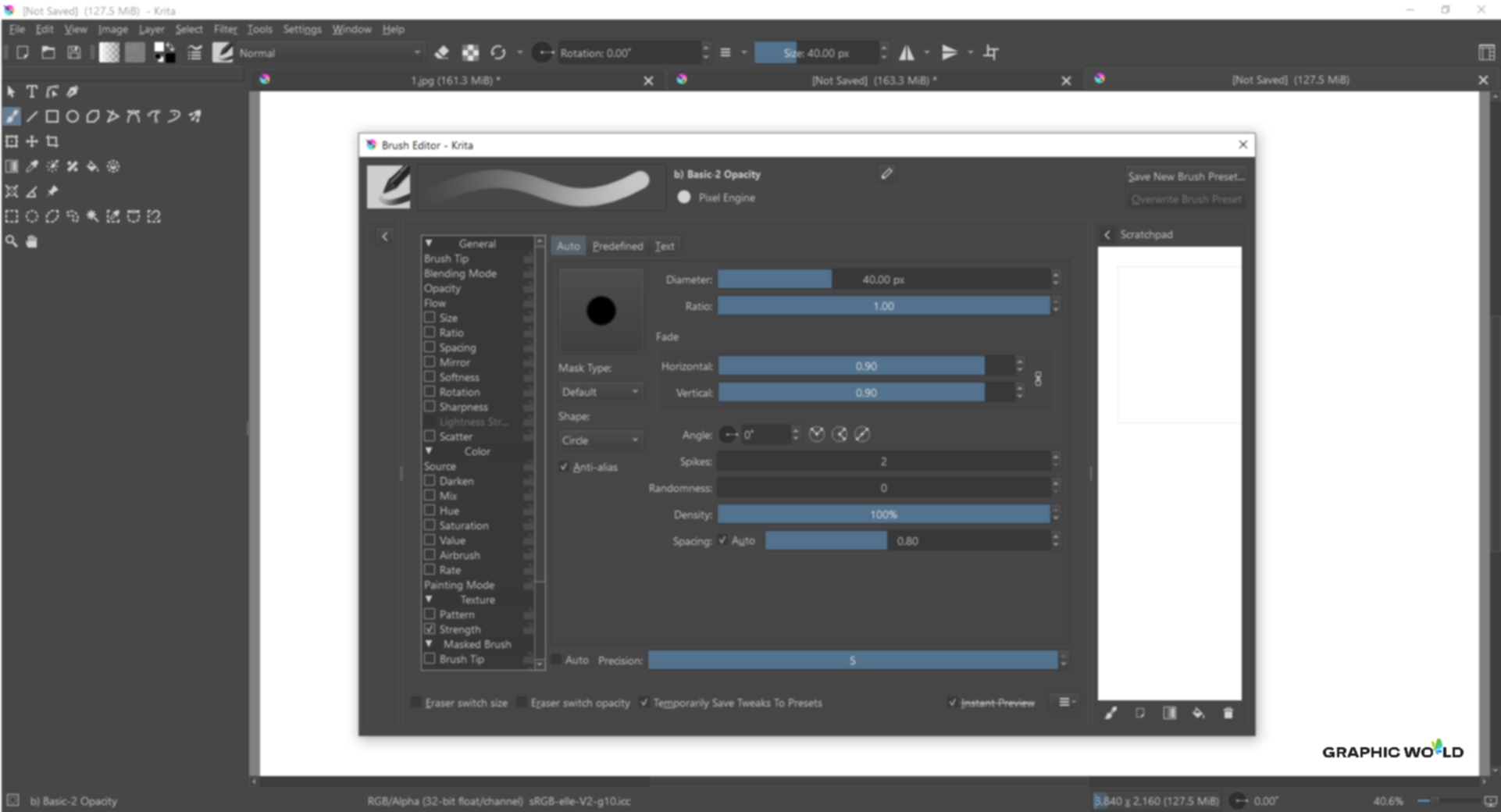
Task: Open brush editor settings menu dropdown
Action: tap(1066, 703)
